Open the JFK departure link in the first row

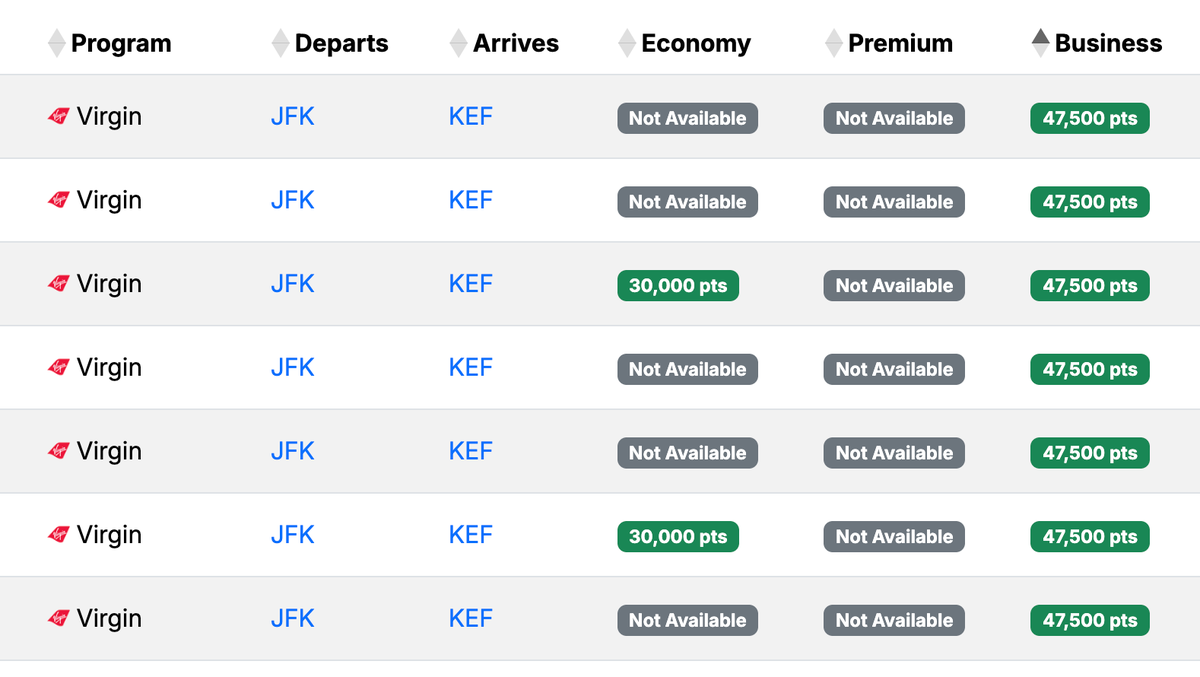click(292, 116)
